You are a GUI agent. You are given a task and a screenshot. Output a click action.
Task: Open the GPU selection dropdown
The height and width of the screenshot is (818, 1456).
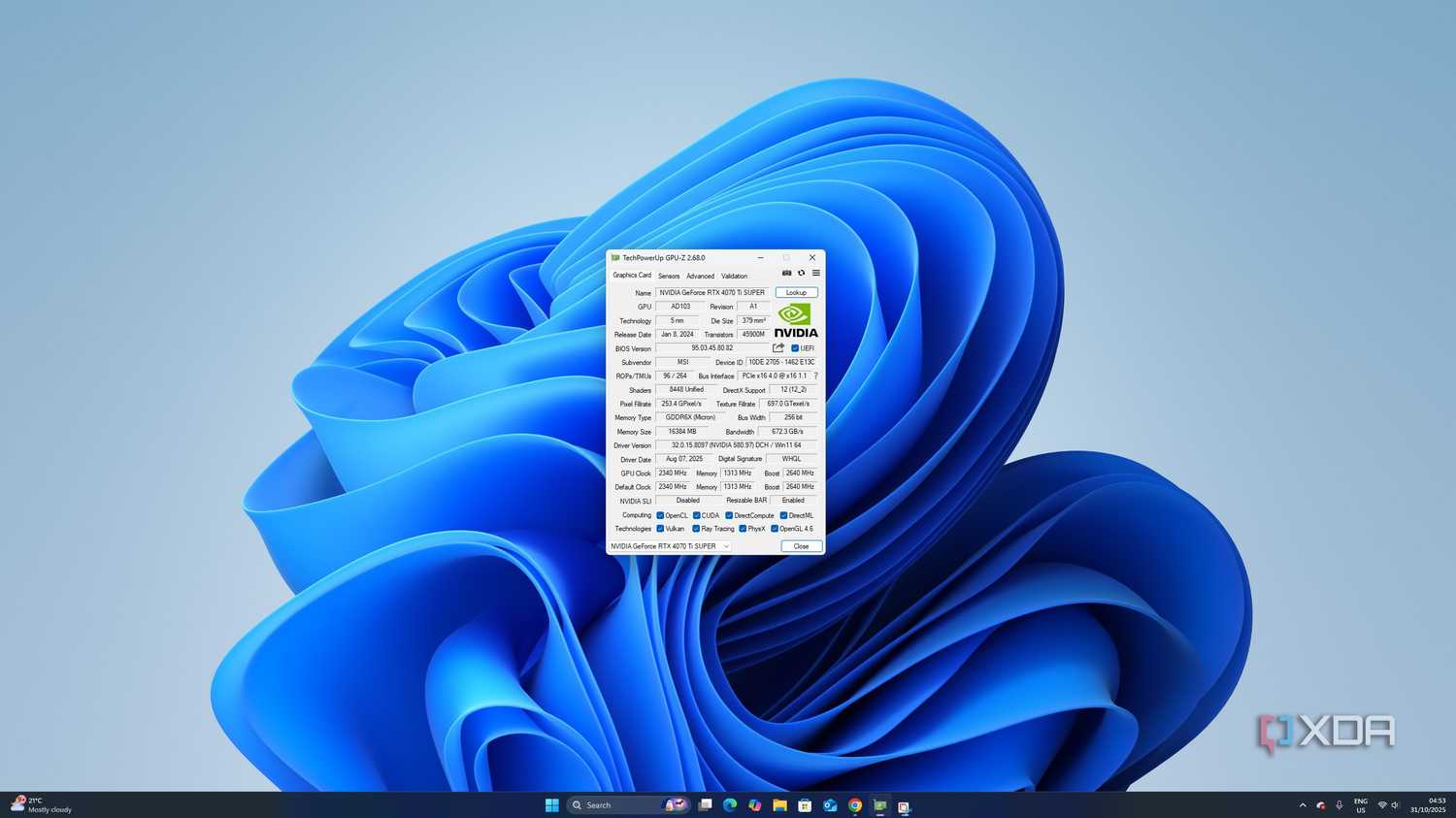(x=670, y=546)
